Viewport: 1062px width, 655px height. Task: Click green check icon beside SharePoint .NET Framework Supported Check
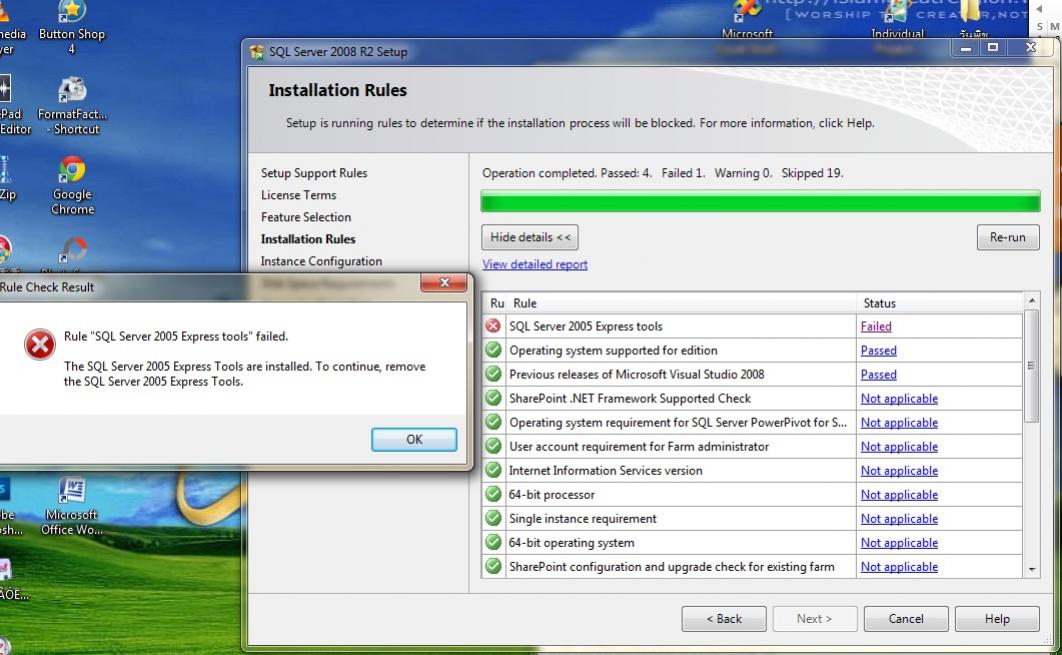[493, 398]
